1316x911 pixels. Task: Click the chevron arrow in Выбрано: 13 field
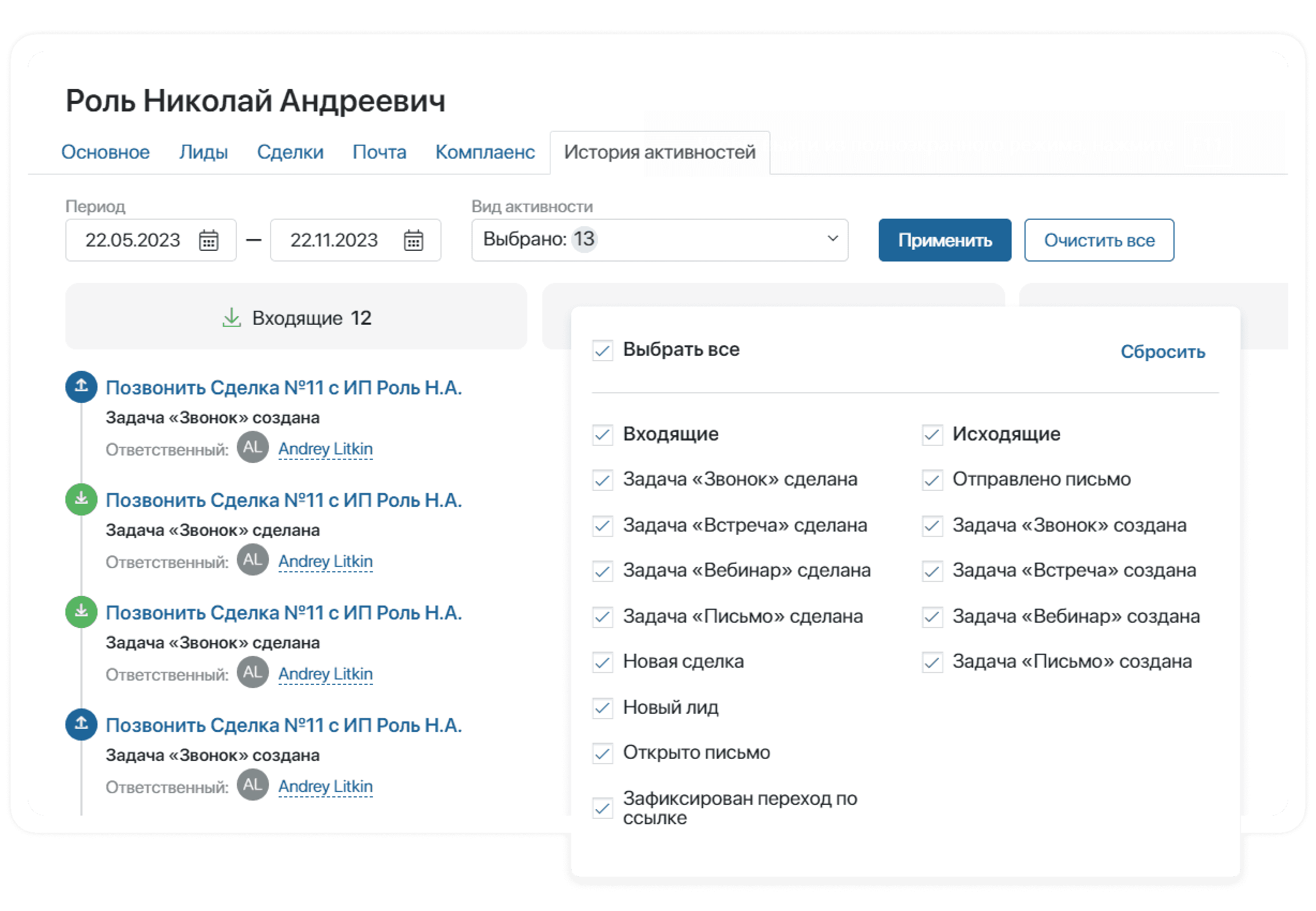point(833,238)
